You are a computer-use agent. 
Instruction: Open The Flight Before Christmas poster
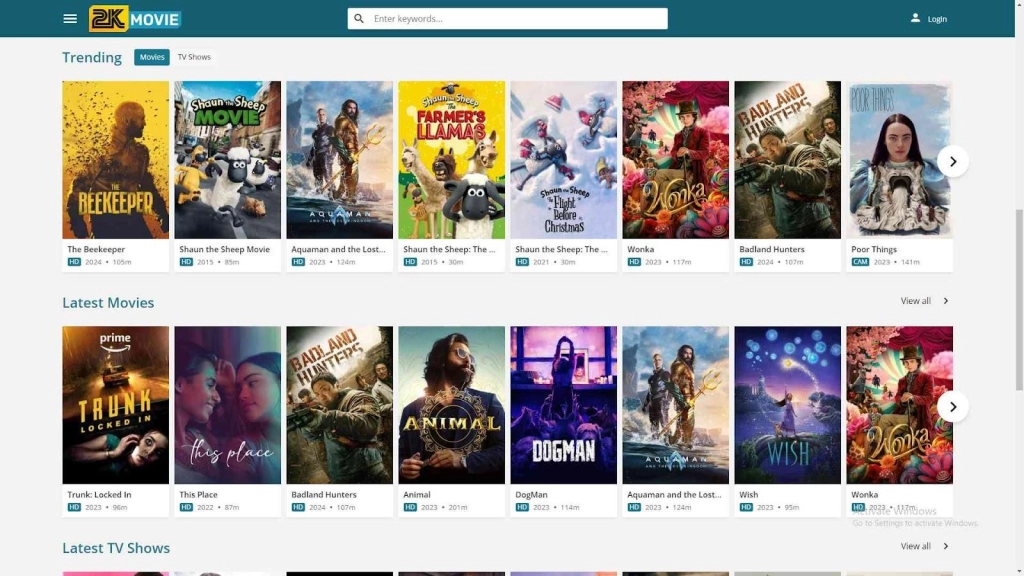coord(564,160)
